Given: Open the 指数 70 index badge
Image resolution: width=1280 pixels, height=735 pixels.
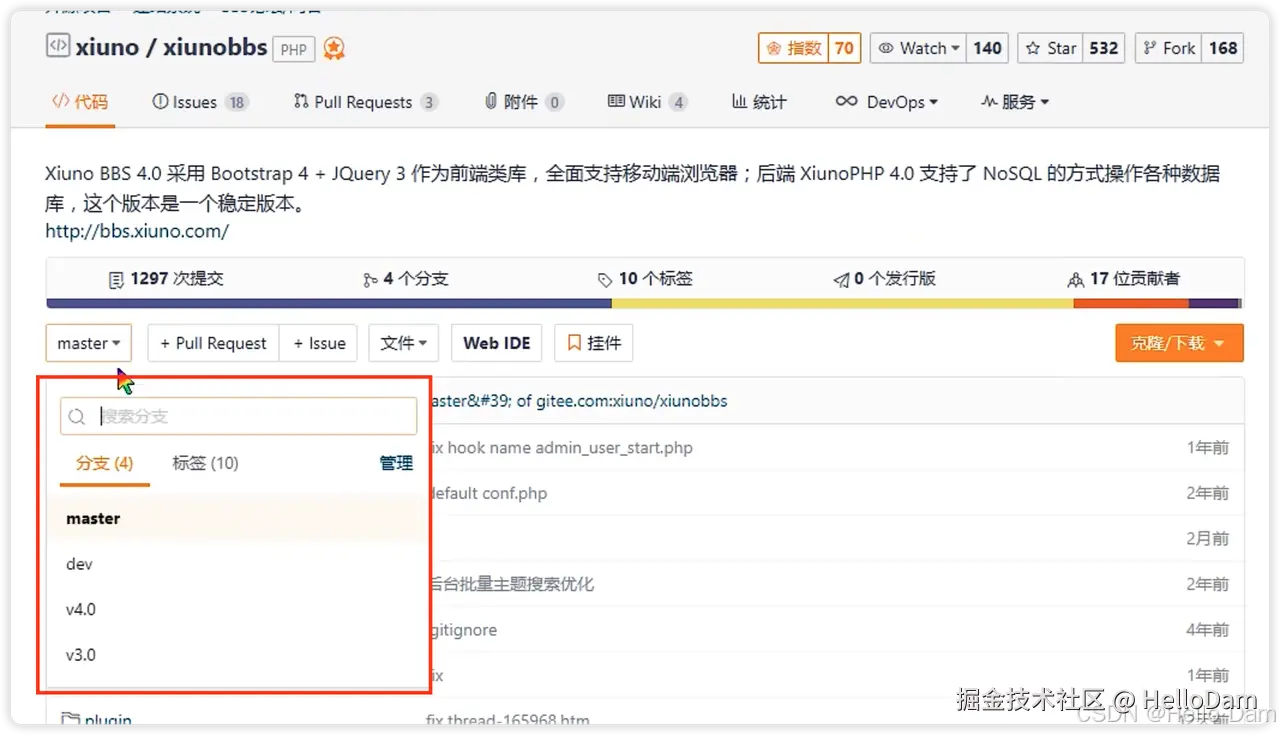Looking at the screenshot, I should (810, 48).
